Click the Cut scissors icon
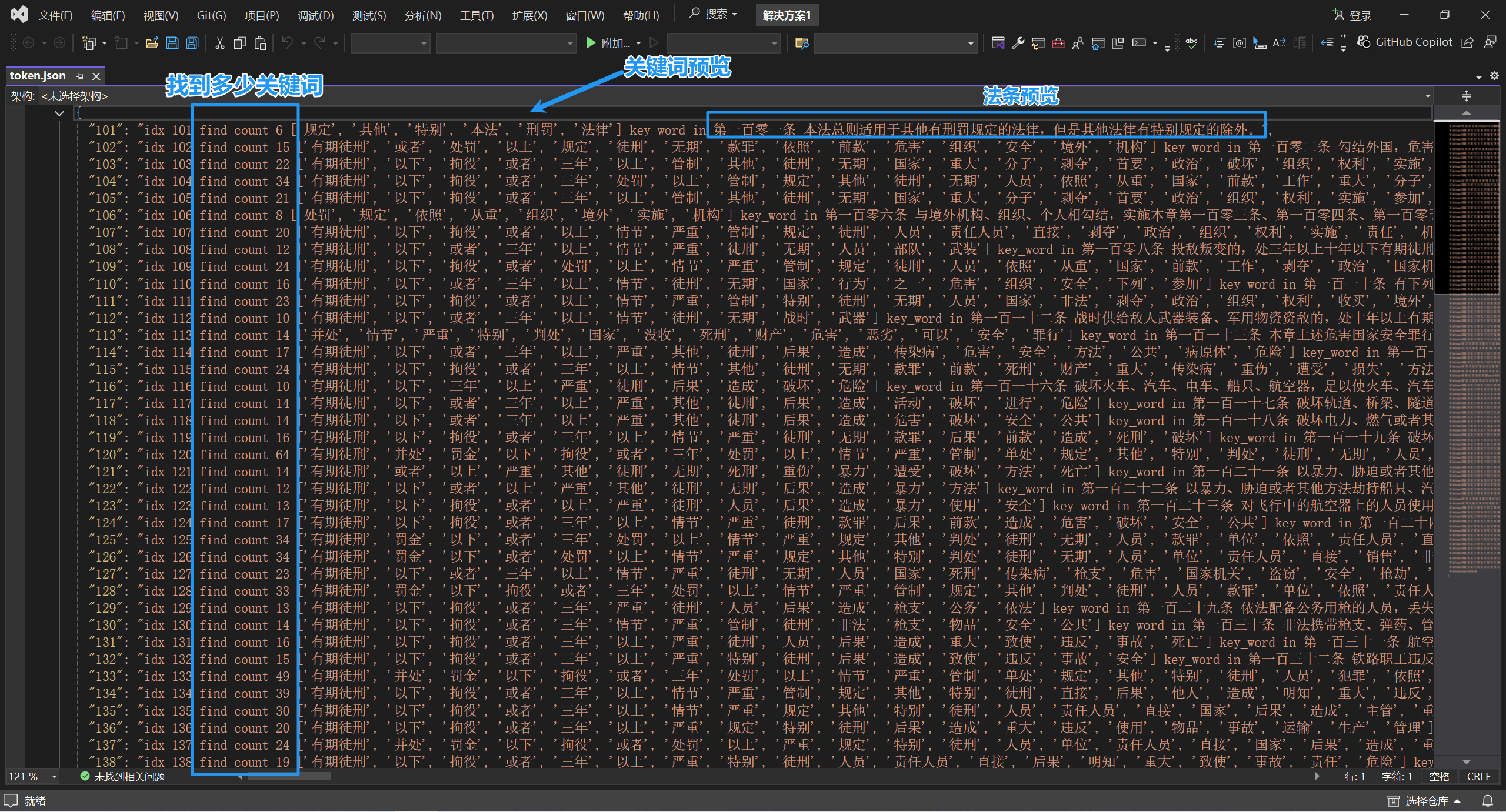 pyautogui.click(x=220, y=43)
